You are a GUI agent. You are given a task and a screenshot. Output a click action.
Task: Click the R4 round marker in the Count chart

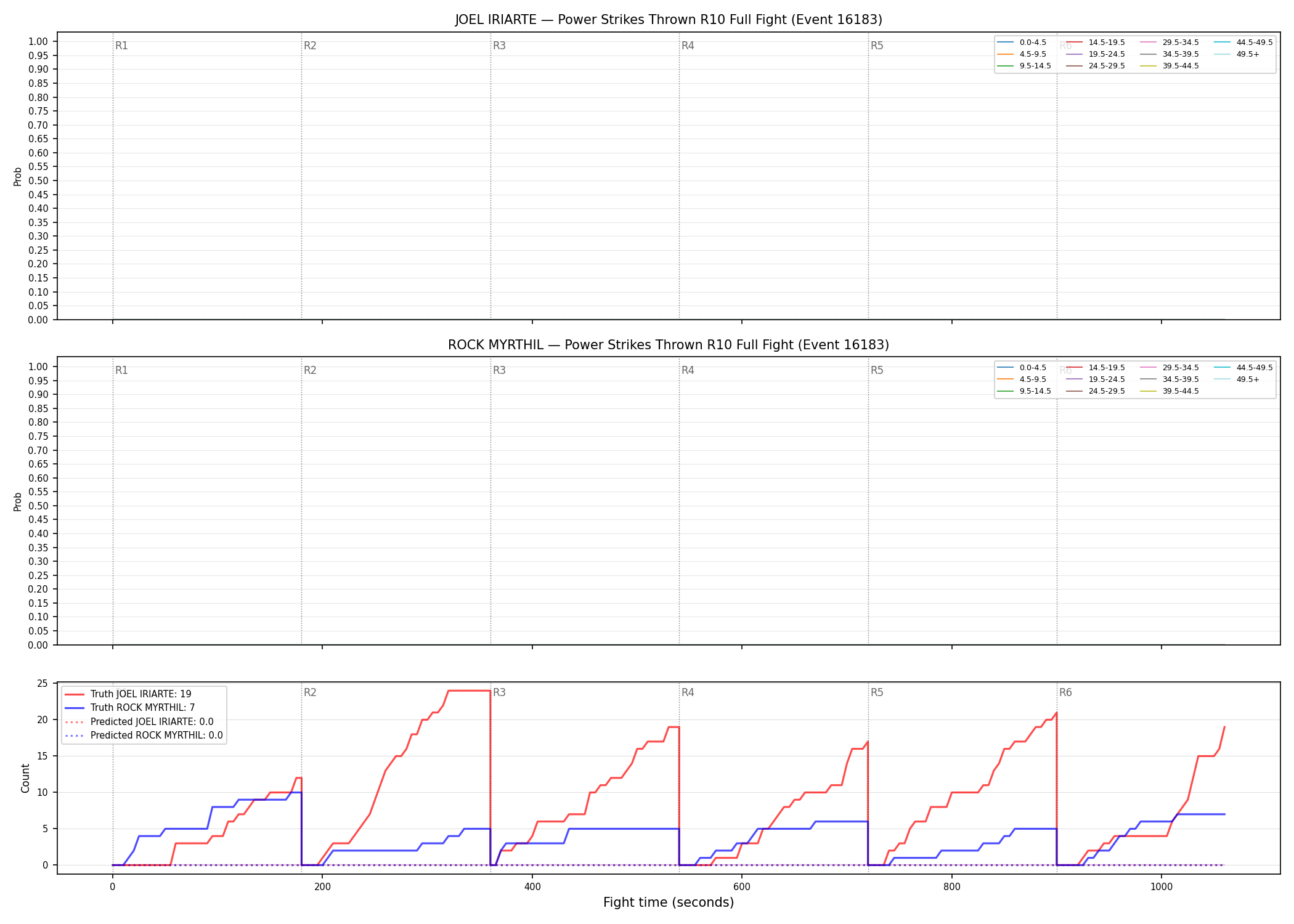[688, 692]
